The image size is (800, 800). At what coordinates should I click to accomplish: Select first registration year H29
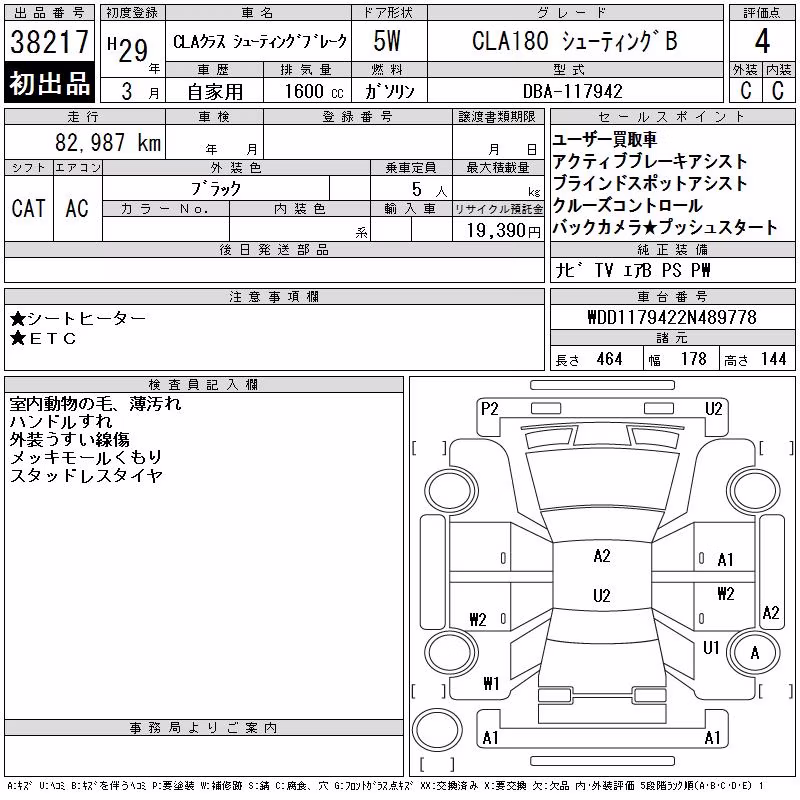point(129,49)
